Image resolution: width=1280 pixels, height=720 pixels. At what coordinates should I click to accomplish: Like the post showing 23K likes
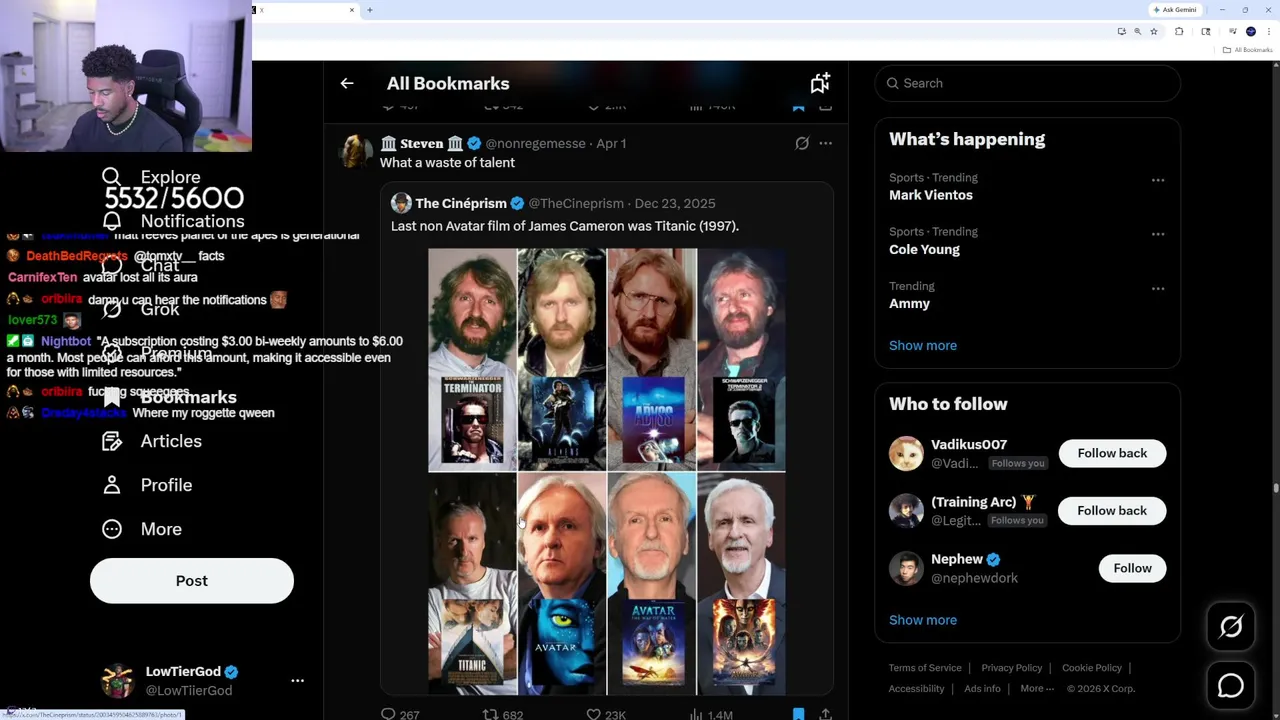[x=593, y=714]
